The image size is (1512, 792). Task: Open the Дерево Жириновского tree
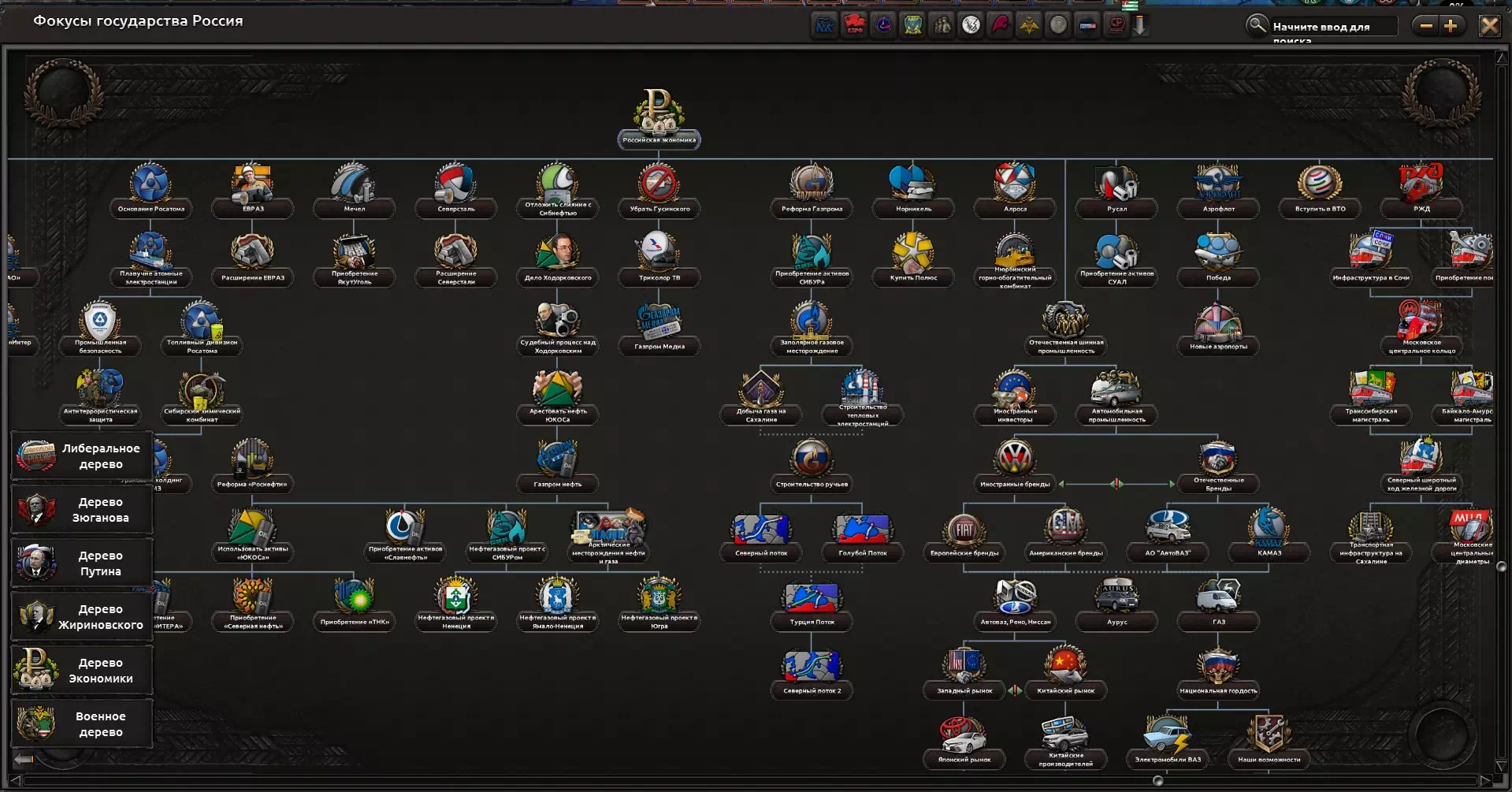pyautogui.click(x=82, y=616)
